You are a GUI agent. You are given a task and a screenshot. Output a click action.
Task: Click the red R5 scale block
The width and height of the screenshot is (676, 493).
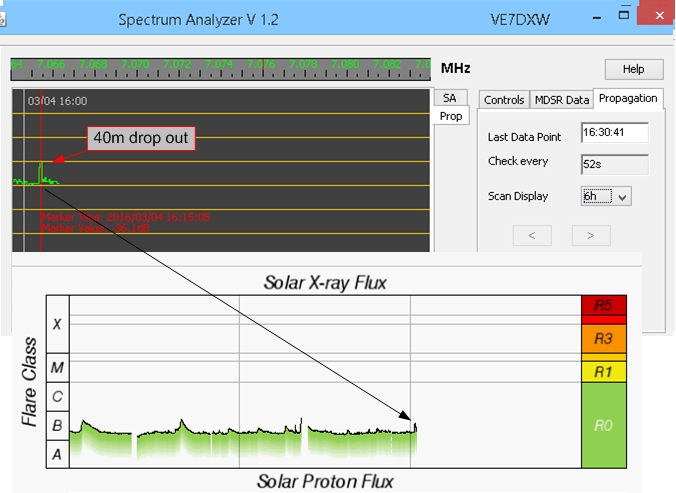click(603, 306)
